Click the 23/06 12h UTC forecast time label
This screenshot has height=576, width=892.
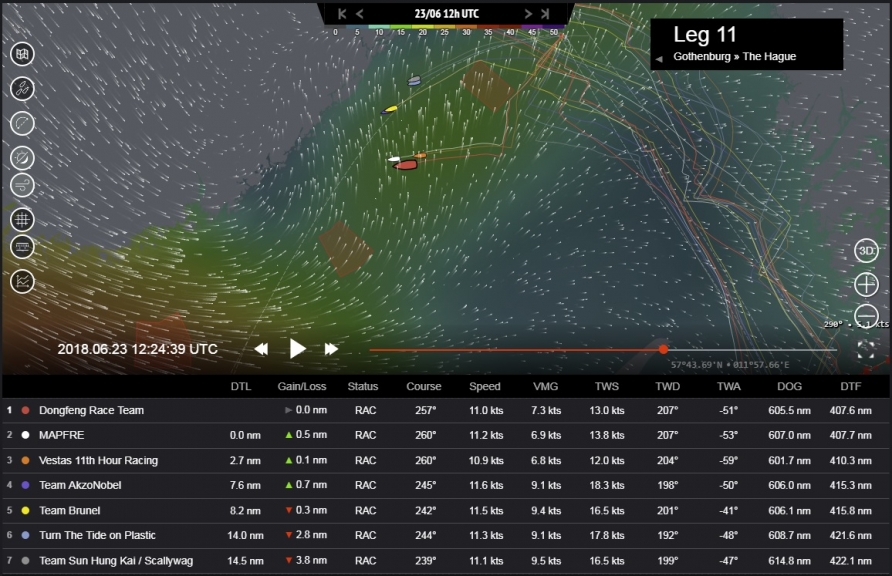pos(447,14)
